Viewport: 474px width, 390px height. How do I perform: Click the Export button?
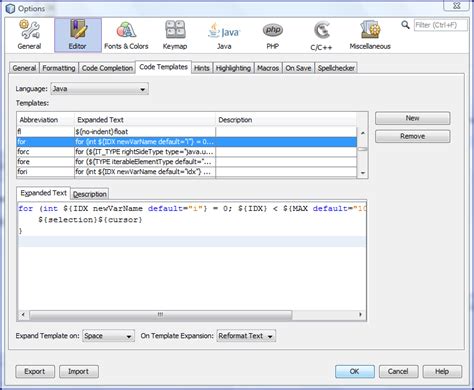tap(35, 371)
